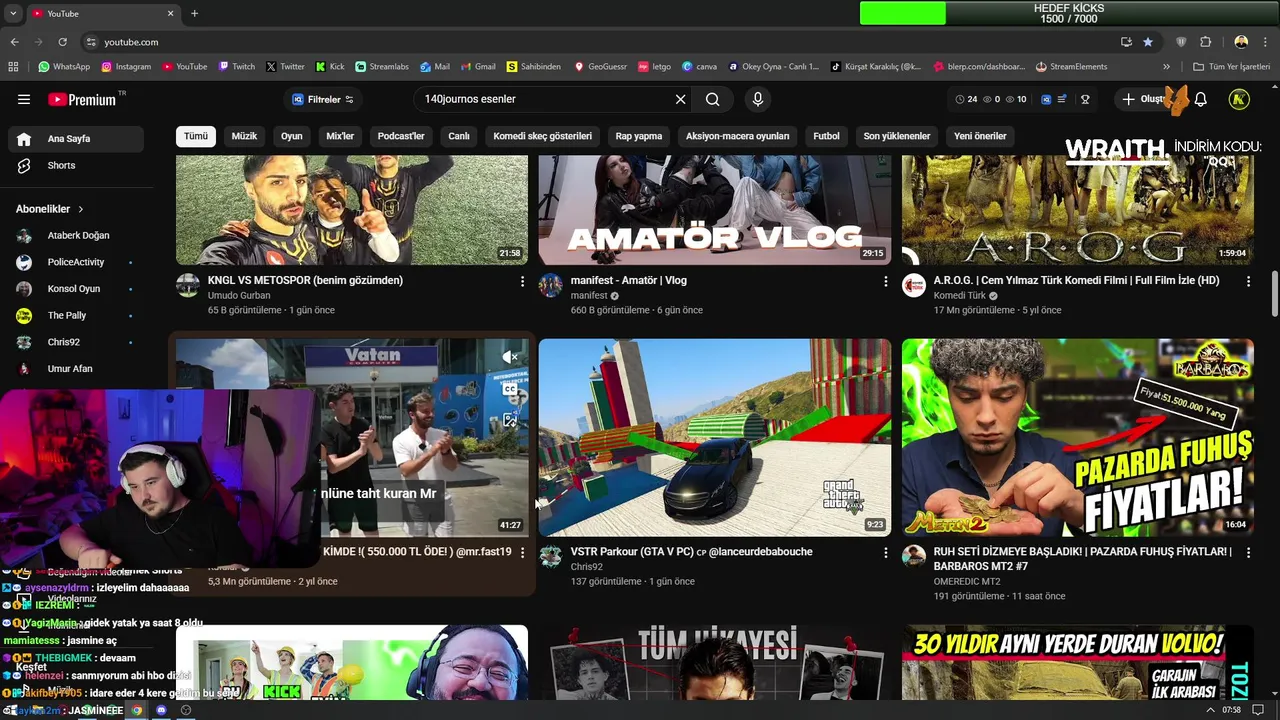Open the OMEREDIC MT2 channel link
Image resolution: width=1280 pixels, height=720 pixels.
967,581
